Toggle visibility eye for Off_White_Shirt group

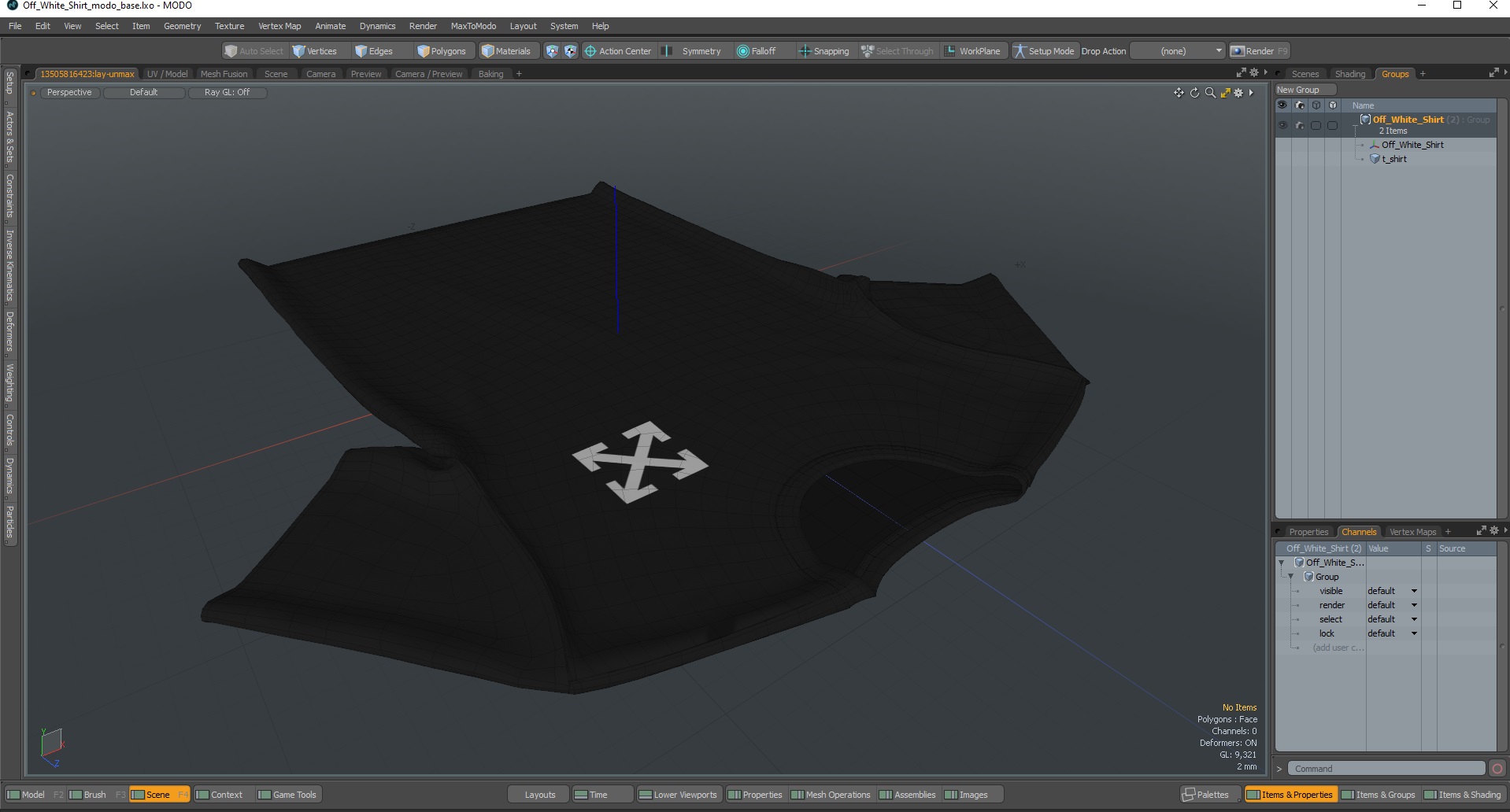click(x=1282, y=125)
